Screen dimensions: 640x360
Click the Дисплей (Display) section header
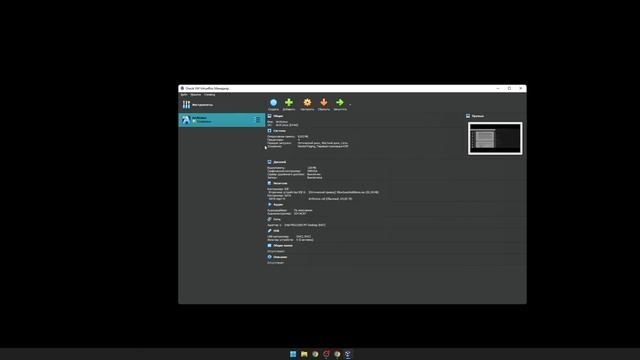(x=280, y=162)
